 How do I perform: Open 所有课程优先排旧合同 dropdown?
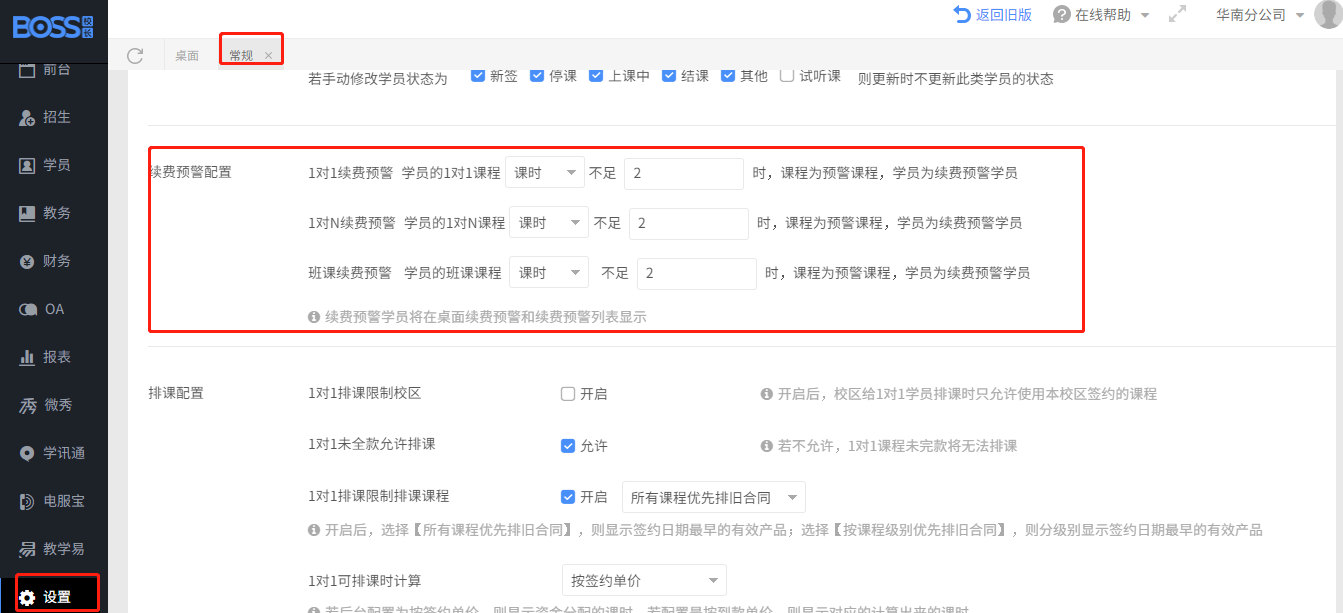713,497
